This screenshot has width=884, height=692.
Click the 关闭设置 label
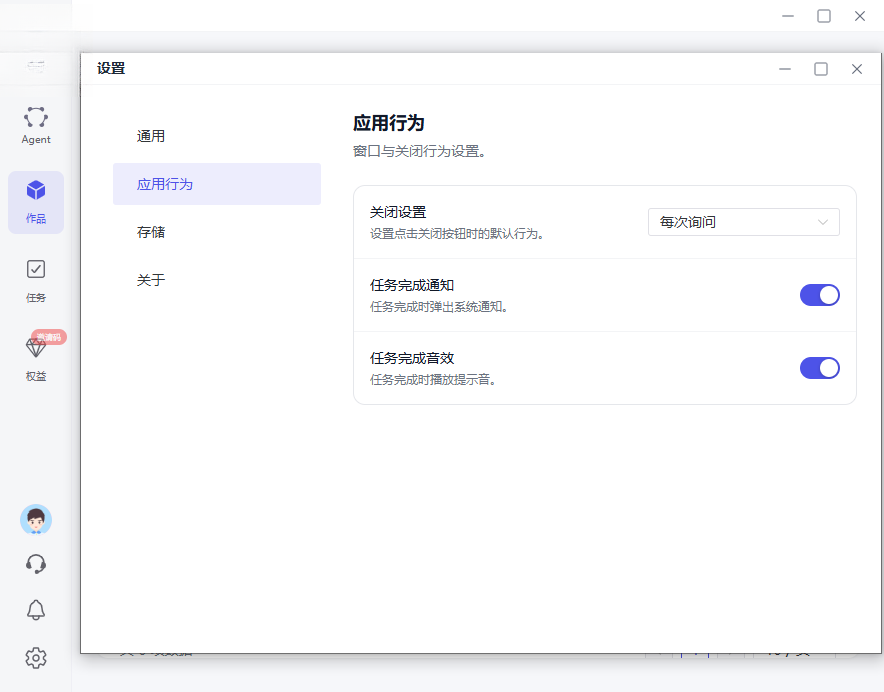tap(398, 212)
